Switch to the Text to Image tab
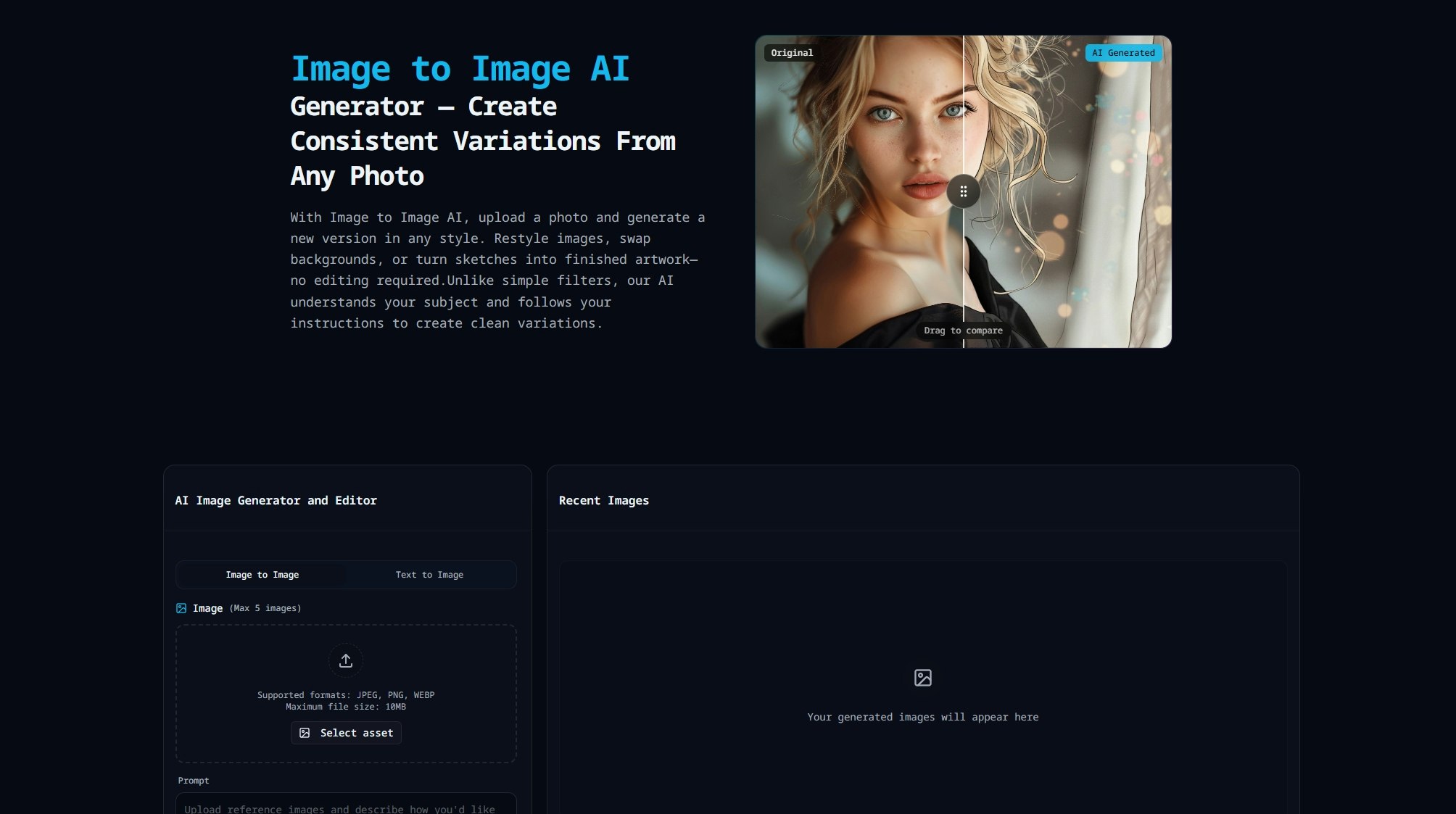Screen dimensions: 1456x814 (x=430, y=574)
